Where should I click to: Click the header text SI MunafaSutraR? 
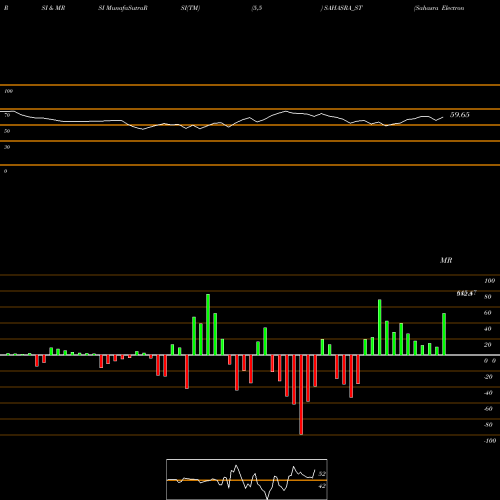(123, 8)
